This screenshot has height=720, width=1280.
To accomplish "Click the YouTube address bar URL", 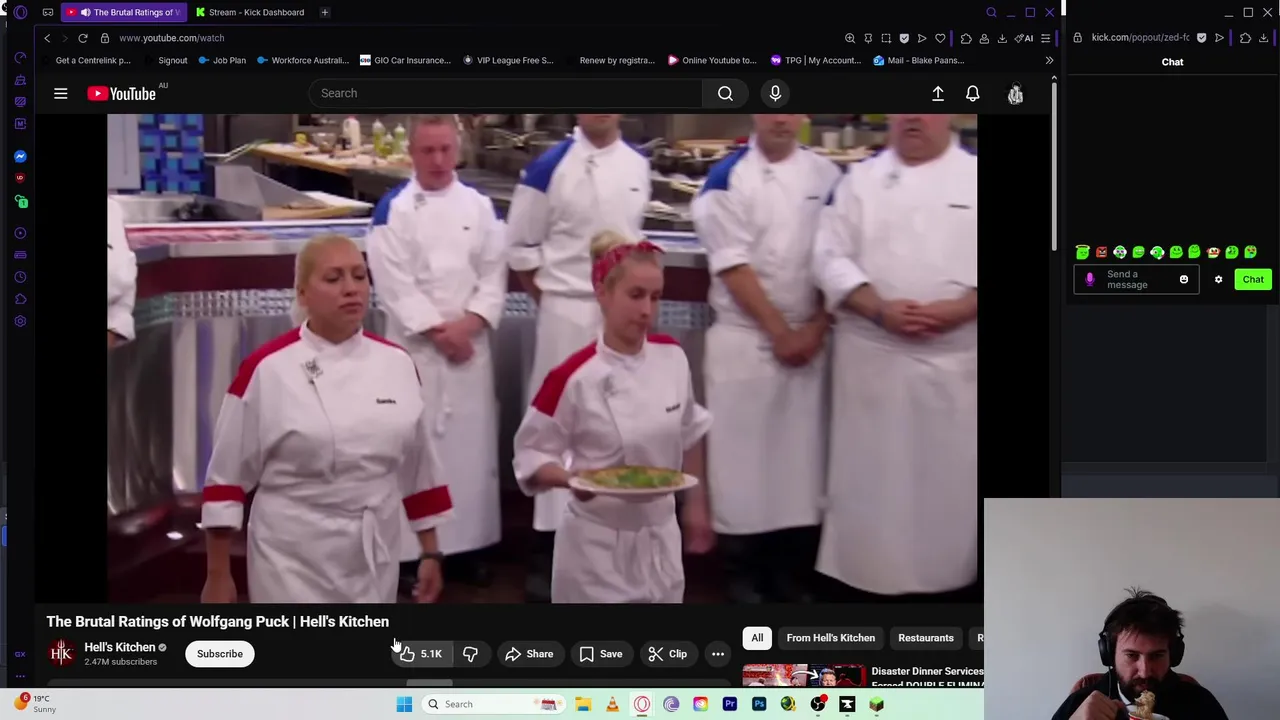I will (171, 38).
